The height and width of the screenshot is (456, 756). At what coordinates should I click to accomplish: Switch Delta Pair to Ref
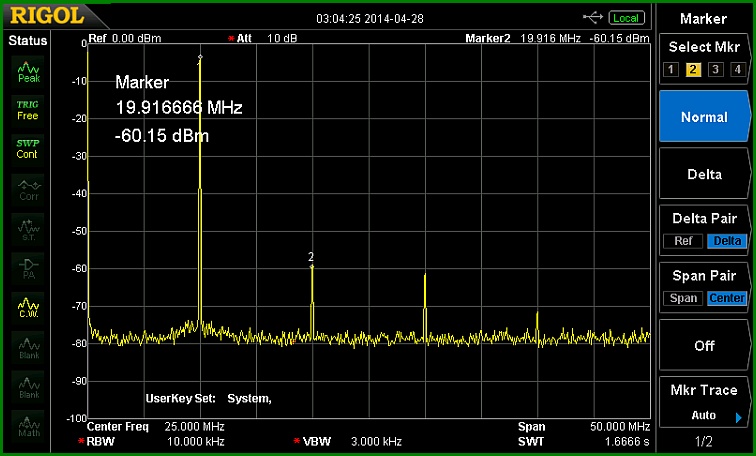[683, 241]
